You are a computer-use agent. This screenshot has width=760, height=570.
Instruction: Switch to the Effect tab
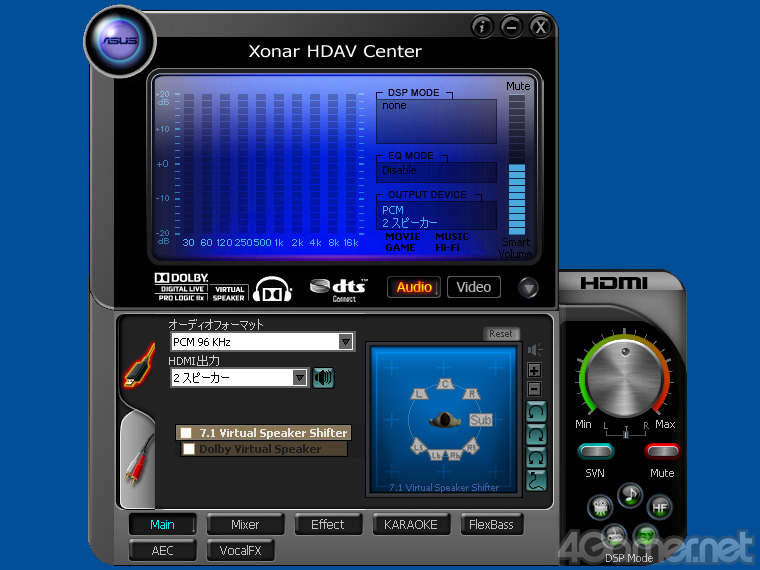point(328,524)
